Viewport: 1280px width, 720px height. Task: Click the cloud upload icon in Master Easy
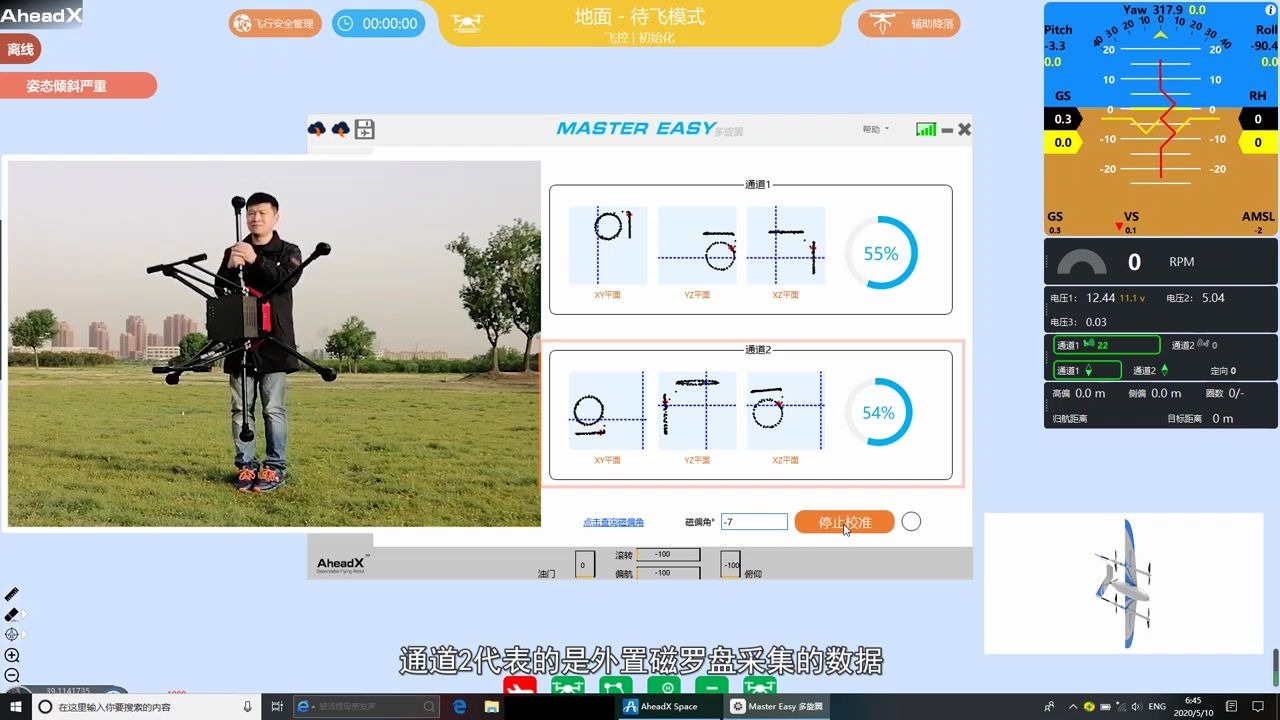point(340,129)
